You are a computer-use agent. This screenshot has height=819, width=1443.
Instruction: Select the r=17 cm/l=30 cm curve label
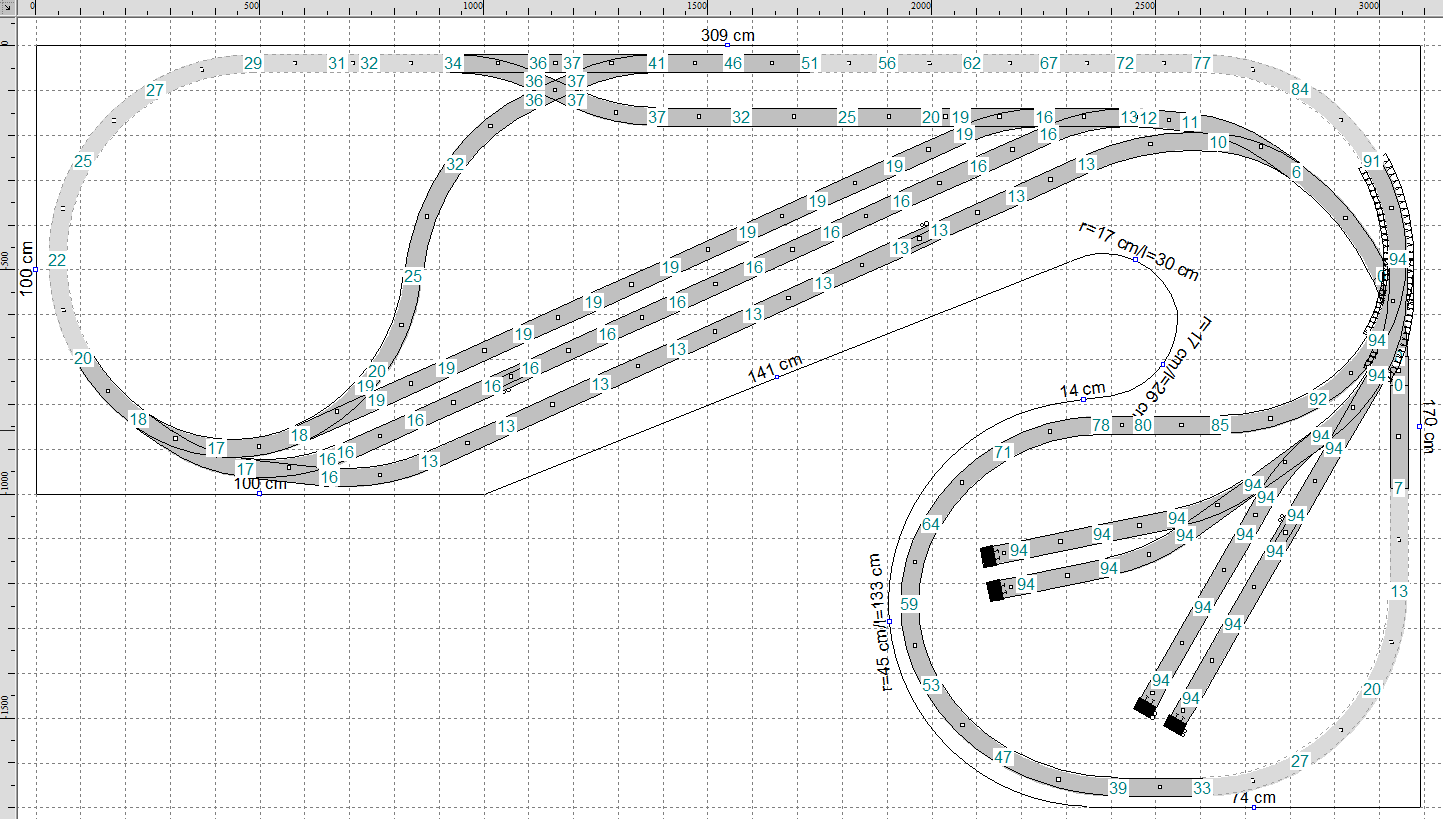point(1138,250)
